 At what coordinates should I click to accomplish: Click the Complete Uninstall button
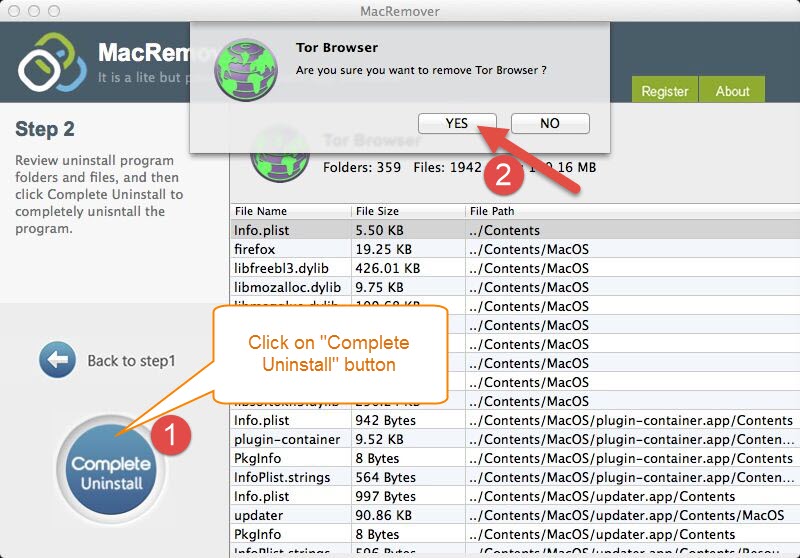[111, 469]
